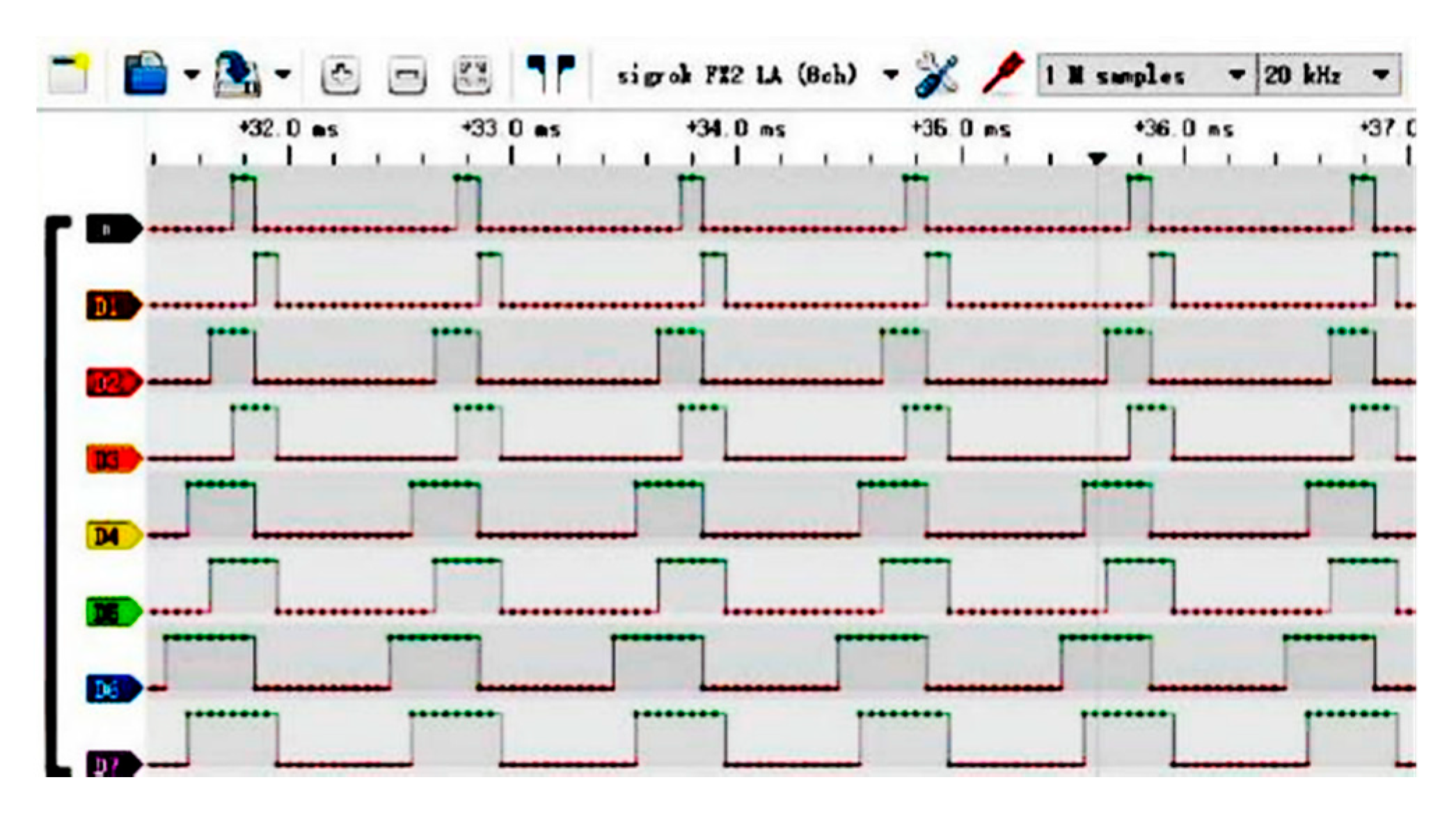Expand the Open file dropdown arrow
The image size is (1456, 814).
(x=191, y=74)
